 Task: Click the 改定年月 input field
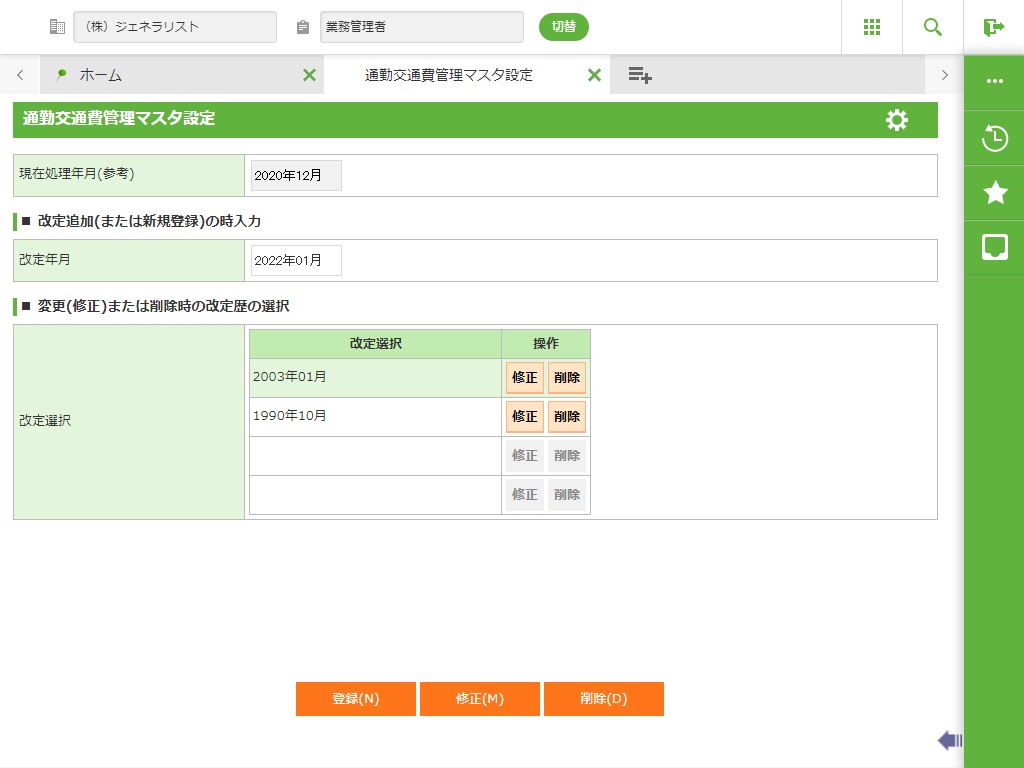tap(296, 260)
